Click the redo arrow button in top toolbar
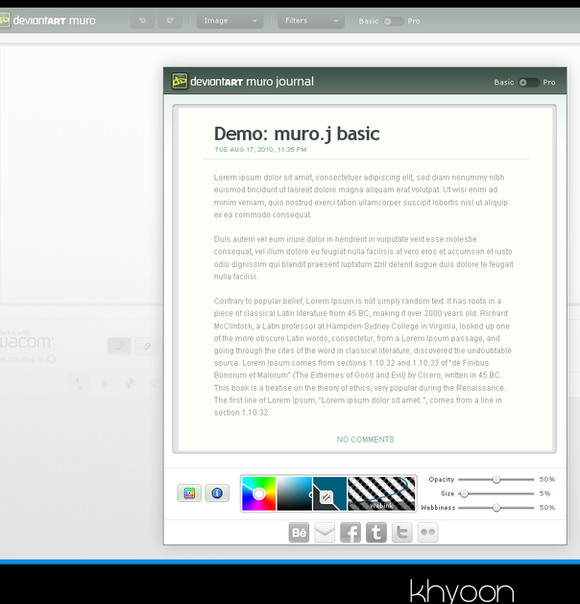 click(170, 21)
